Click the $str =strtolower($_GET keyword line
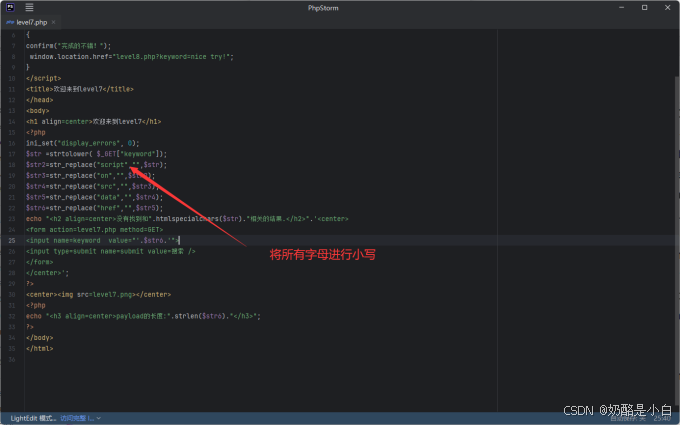Image resolution: width=681 pixels, height=425 pixels. pyautogui.click(x=96, y=154)
